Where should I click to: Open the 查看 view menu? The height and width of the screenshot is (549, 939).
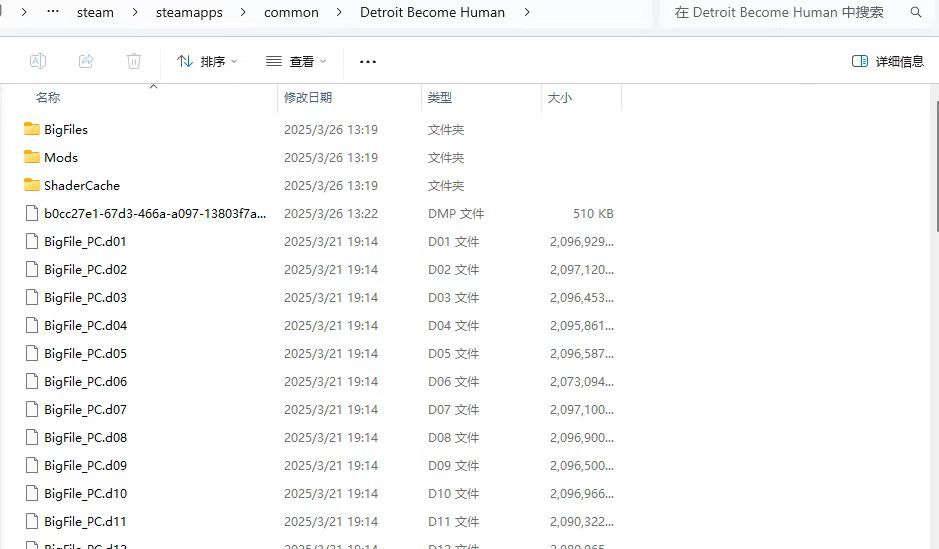296,61
